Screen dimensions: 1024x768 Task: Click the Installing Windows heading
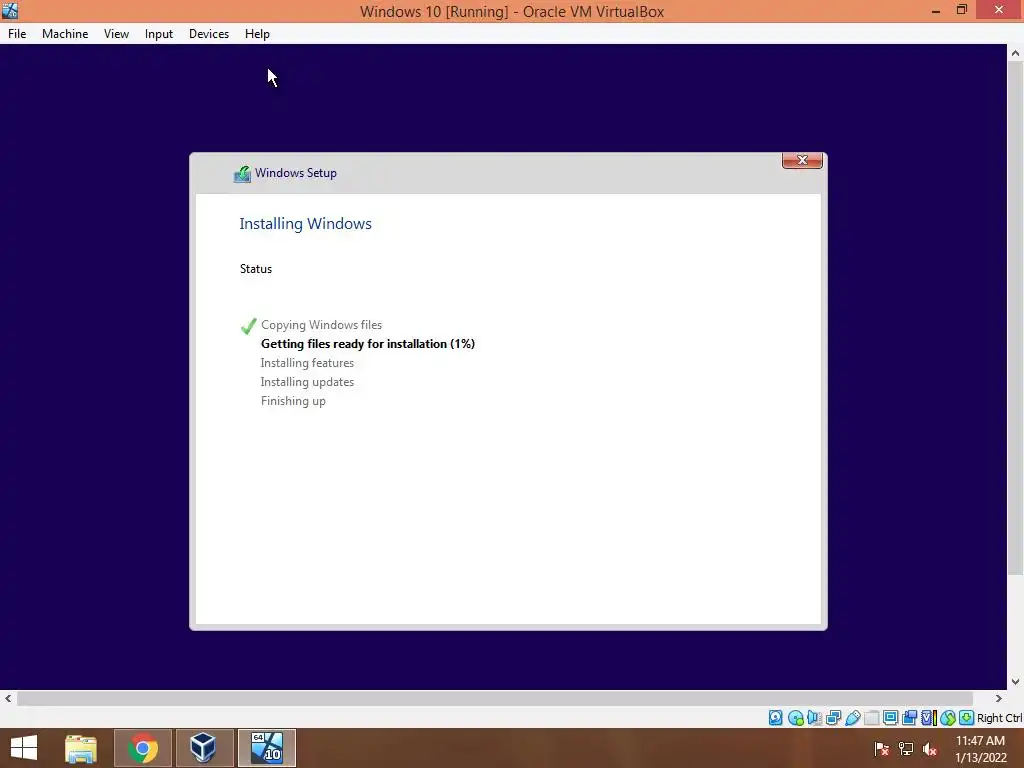(305, 223)
